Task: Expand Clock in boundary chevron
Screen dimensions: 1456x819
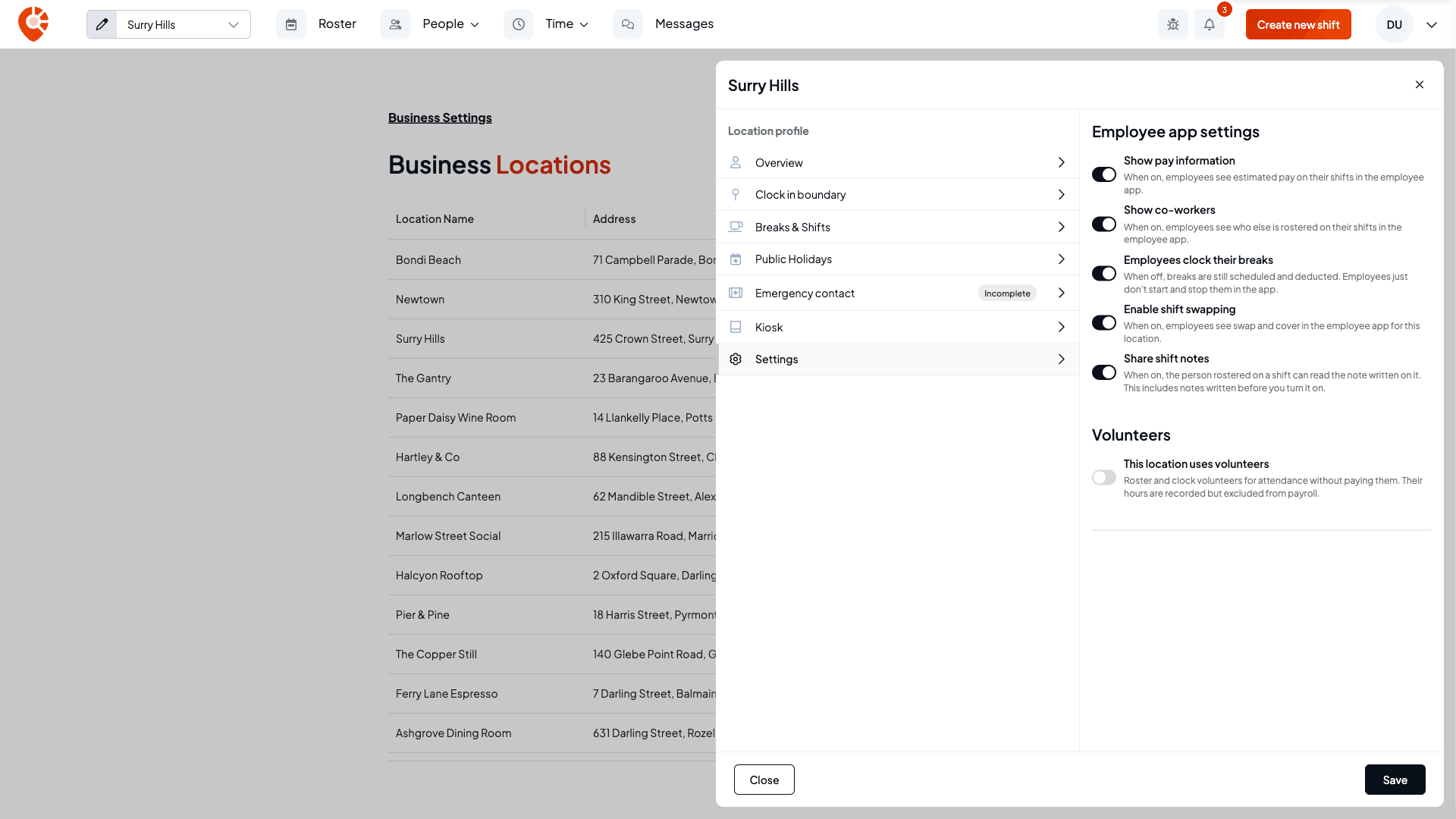Action: point(1062,195)
